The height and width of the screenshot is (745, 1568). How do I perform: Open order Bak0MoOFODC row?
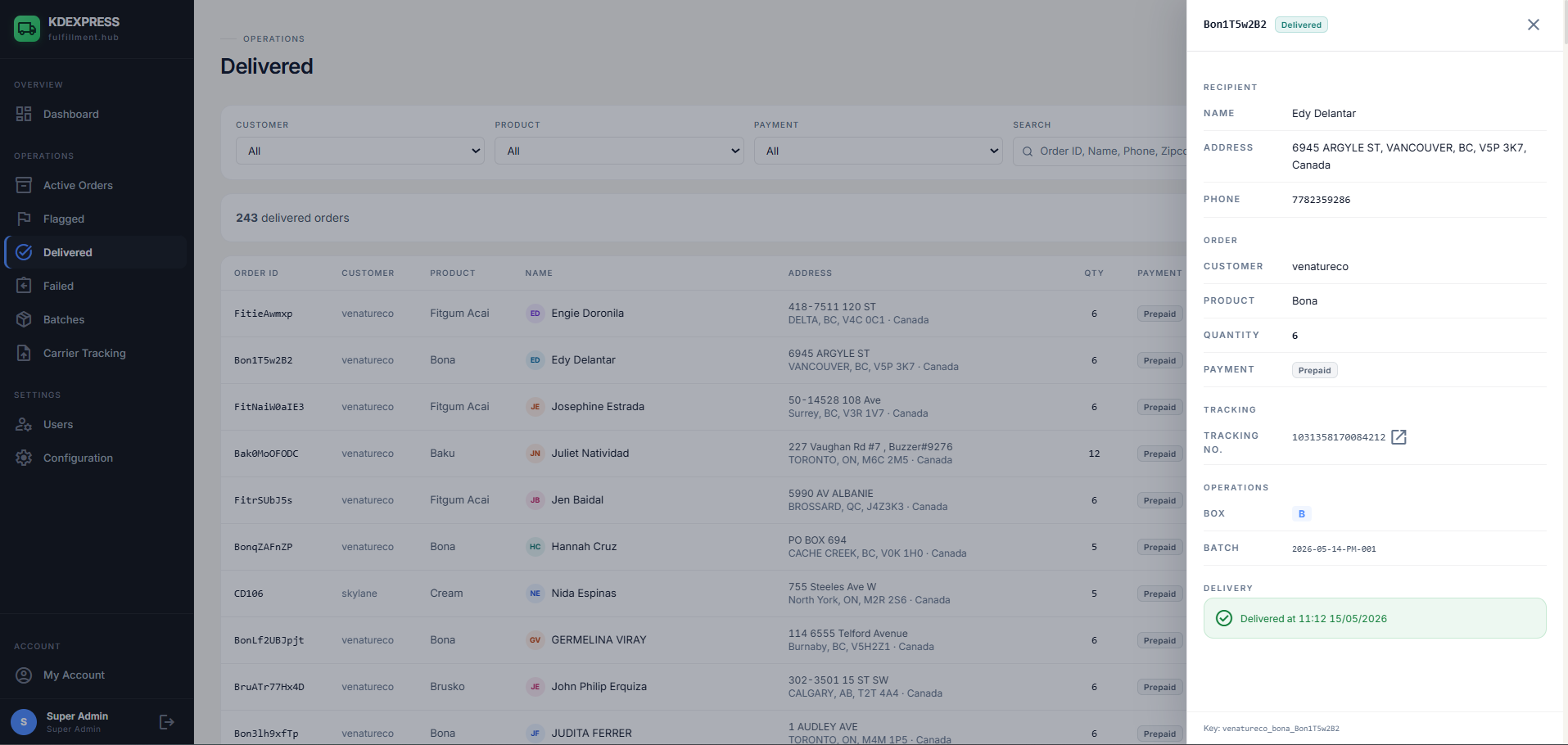click(704, 454)
